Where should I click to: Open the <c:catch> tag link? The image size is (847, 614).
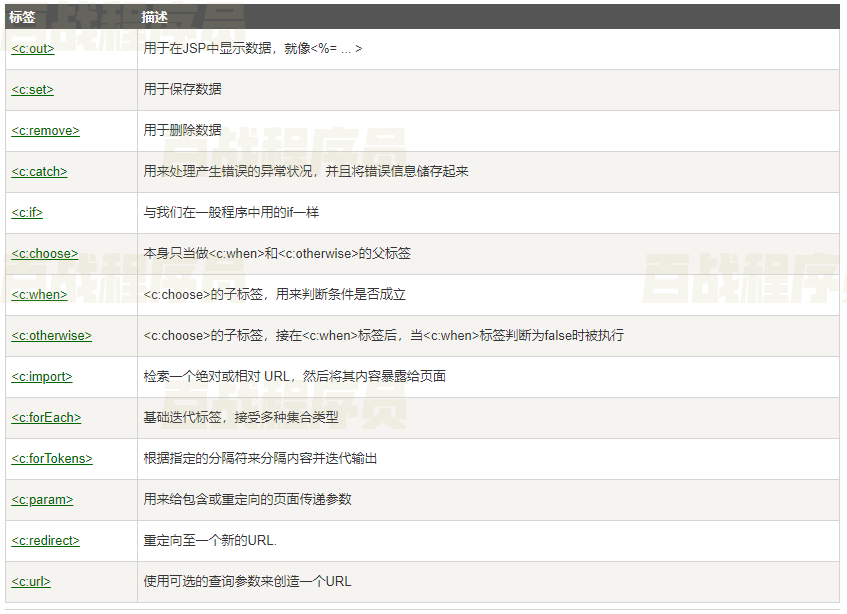point(38,171)
